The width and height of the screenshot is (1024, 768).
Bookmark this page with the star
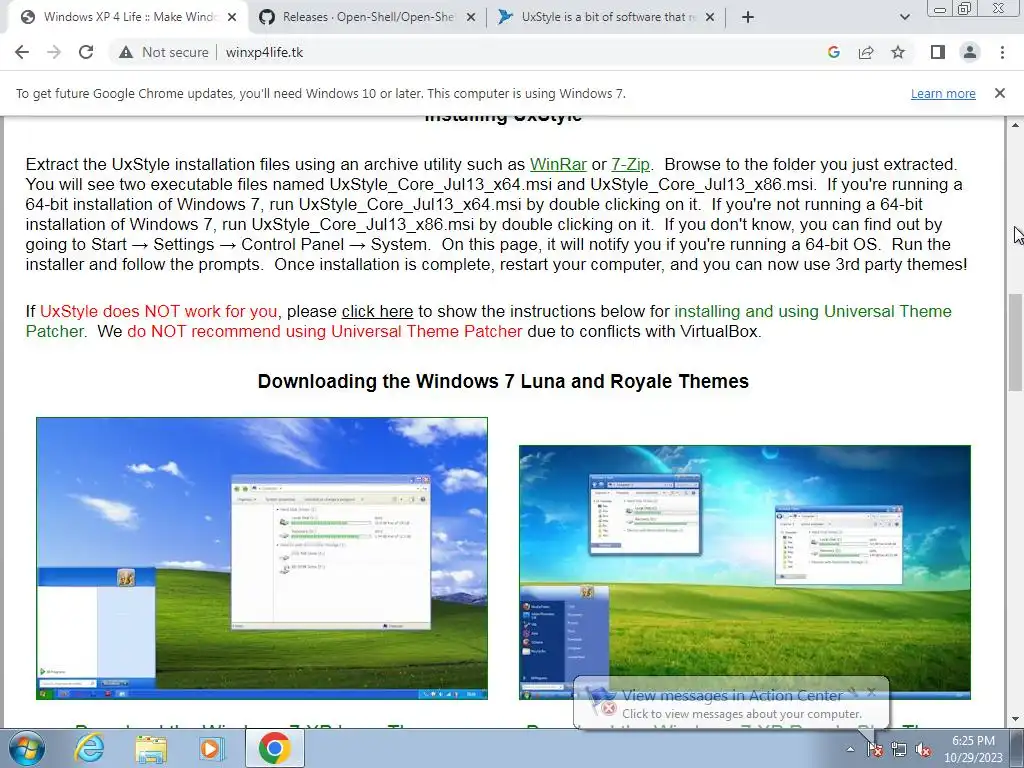(x=898, y=52)
